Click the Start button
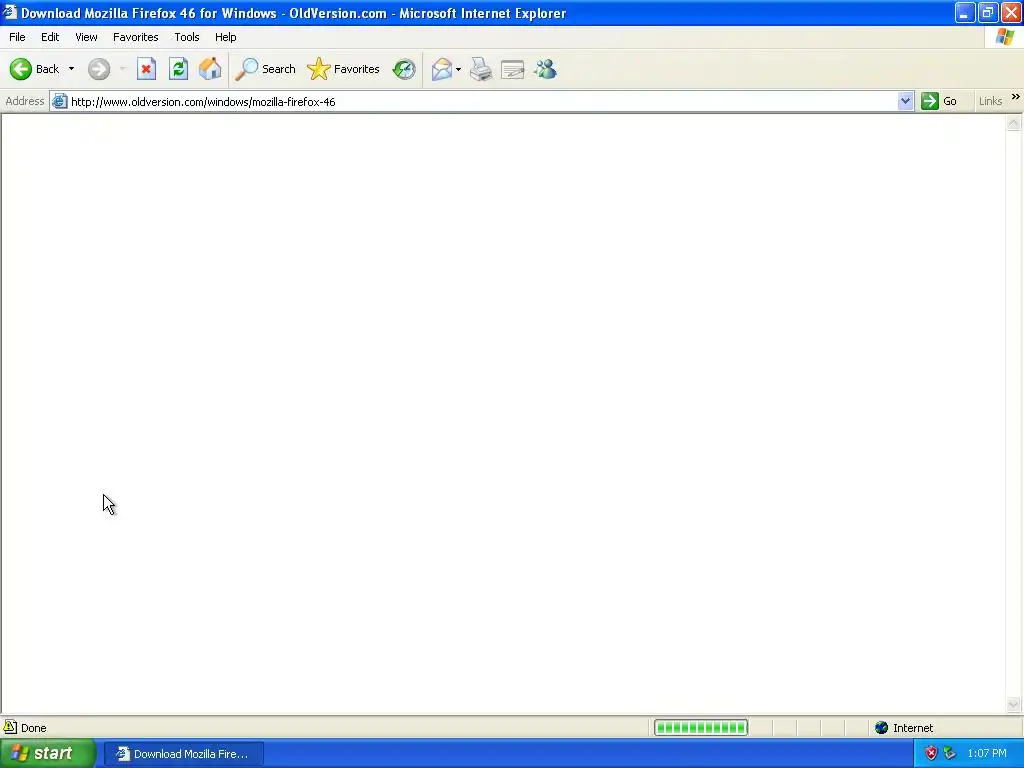The height and width of the screenshot is (768, 1024). pyautogui.click(x=48, y=754)
